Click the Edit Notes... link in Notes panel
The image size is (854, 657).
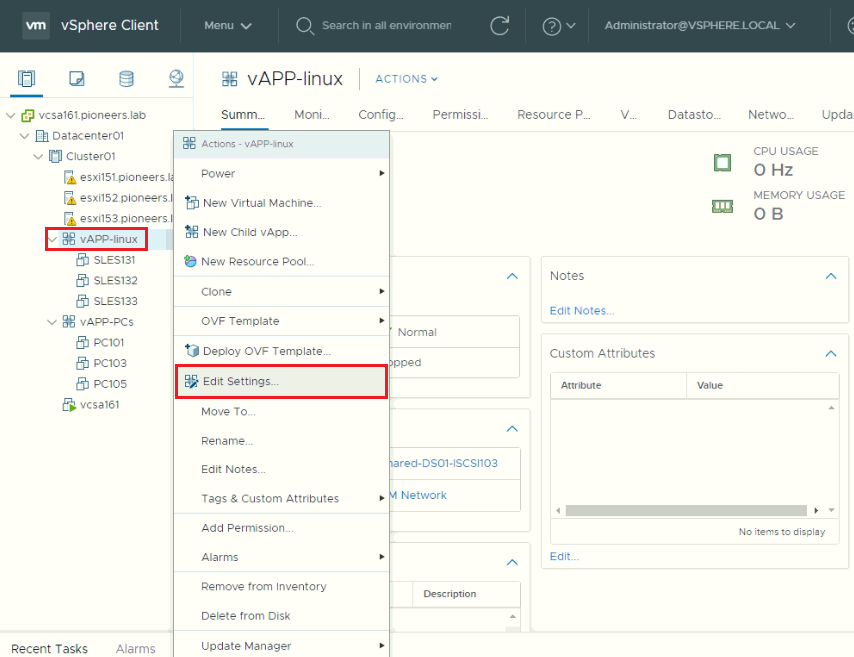(x=582, y=311)
